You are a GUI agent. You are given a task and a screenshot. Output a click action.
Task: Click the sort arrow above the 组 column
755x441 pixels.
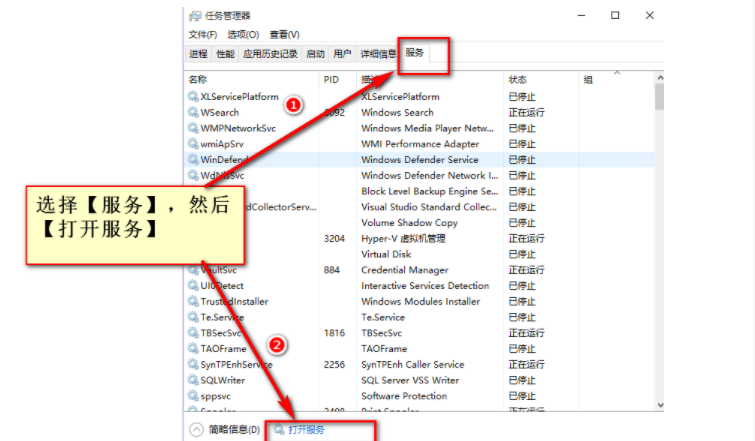pos(617,72)
